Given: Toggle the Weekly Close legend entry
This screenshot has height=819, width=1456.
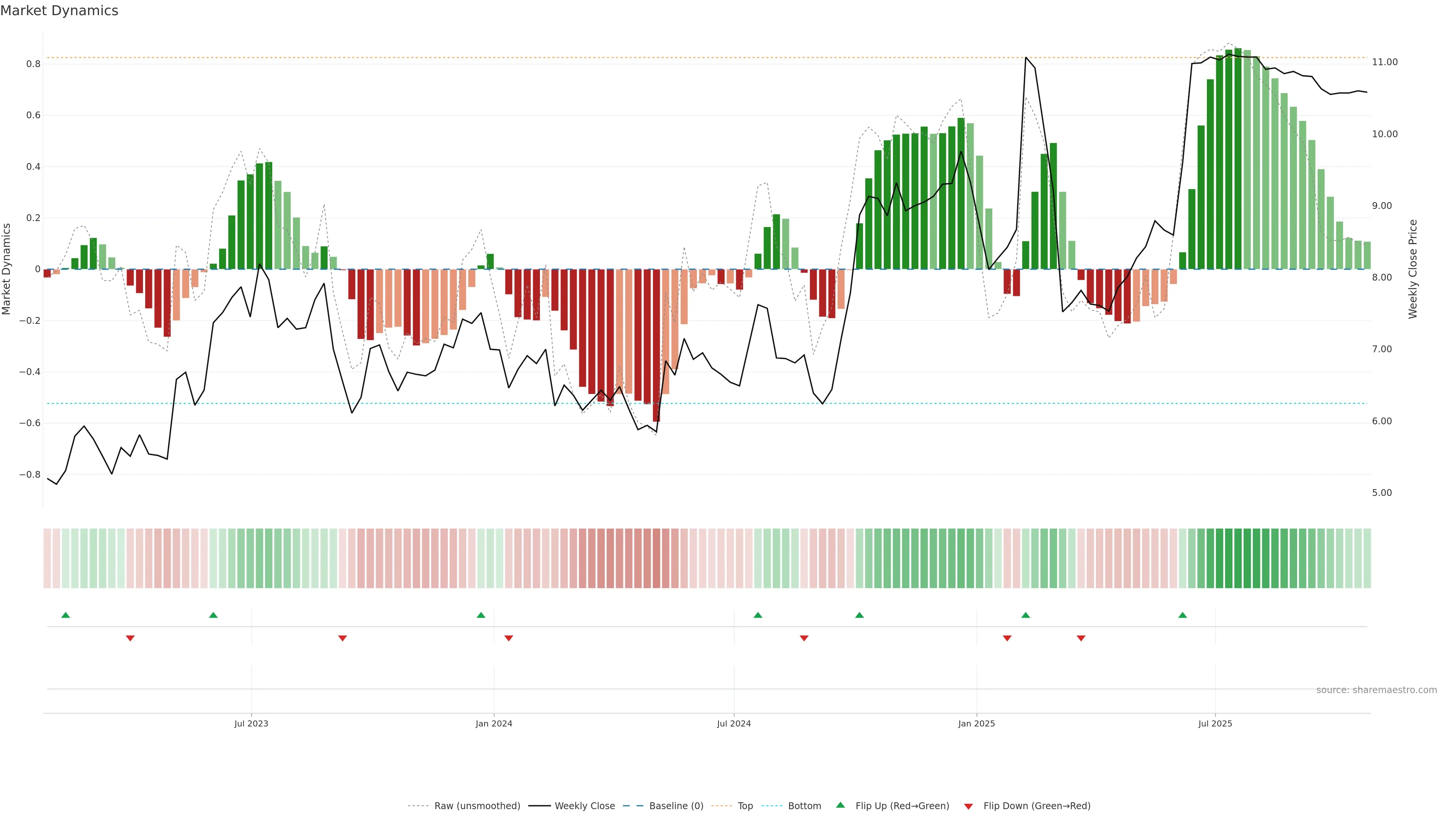Looking at the screenshot, I should pos(584,806).
